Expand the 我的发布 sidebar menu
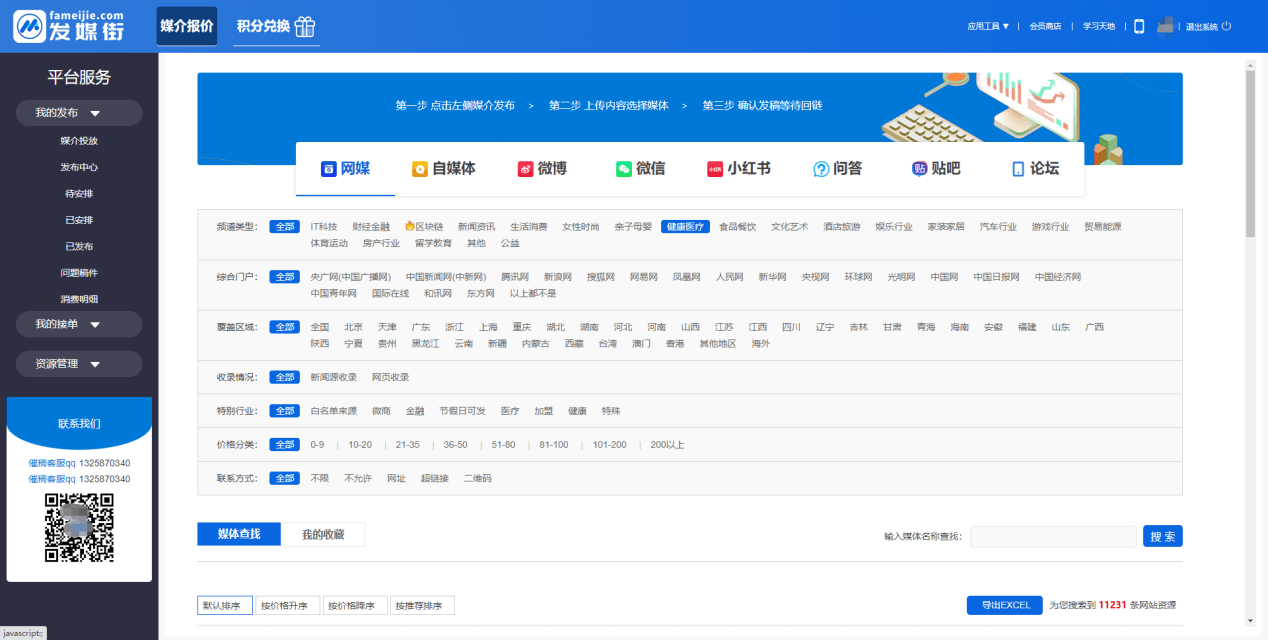 tap(79, 113)
